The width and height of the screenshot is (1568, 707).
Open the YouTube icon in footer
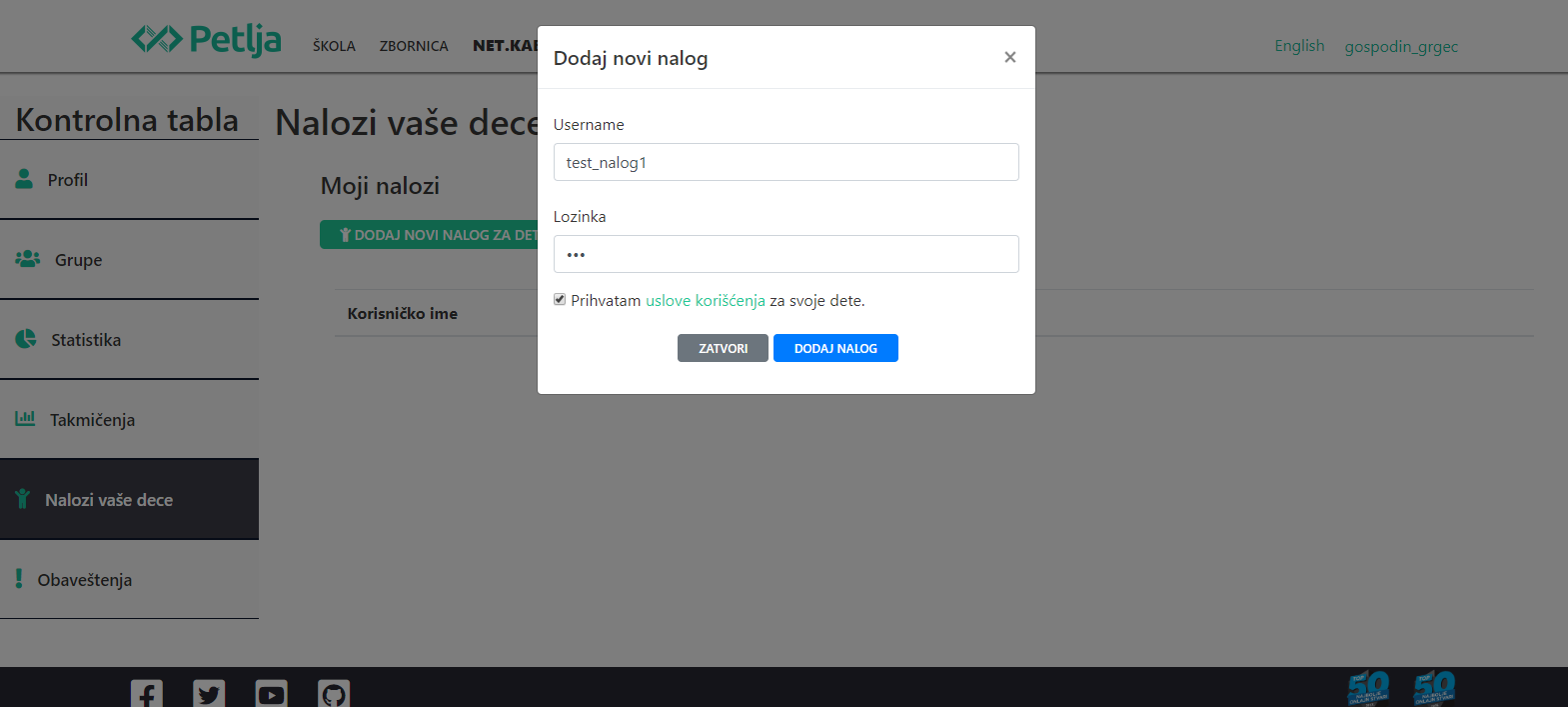(x=271, y=693)
